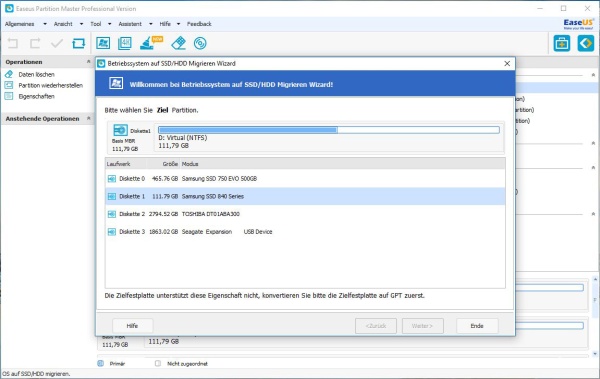Launch the cleanup tool marked NEW

[151, 43]
